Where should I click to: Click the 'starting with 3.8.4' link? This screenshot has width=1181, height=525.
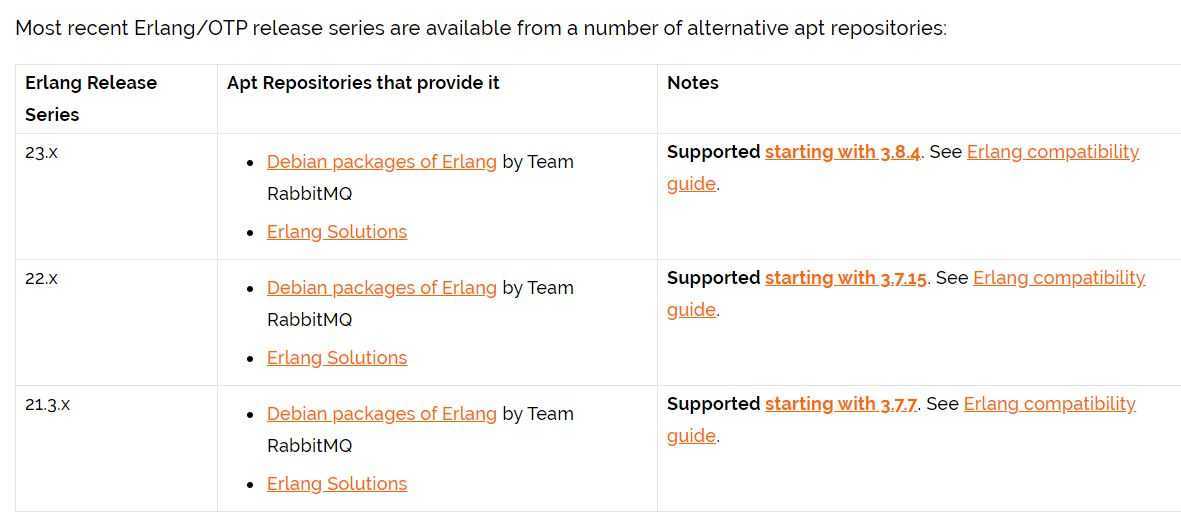pyautogui.click(x=843, y=152)
